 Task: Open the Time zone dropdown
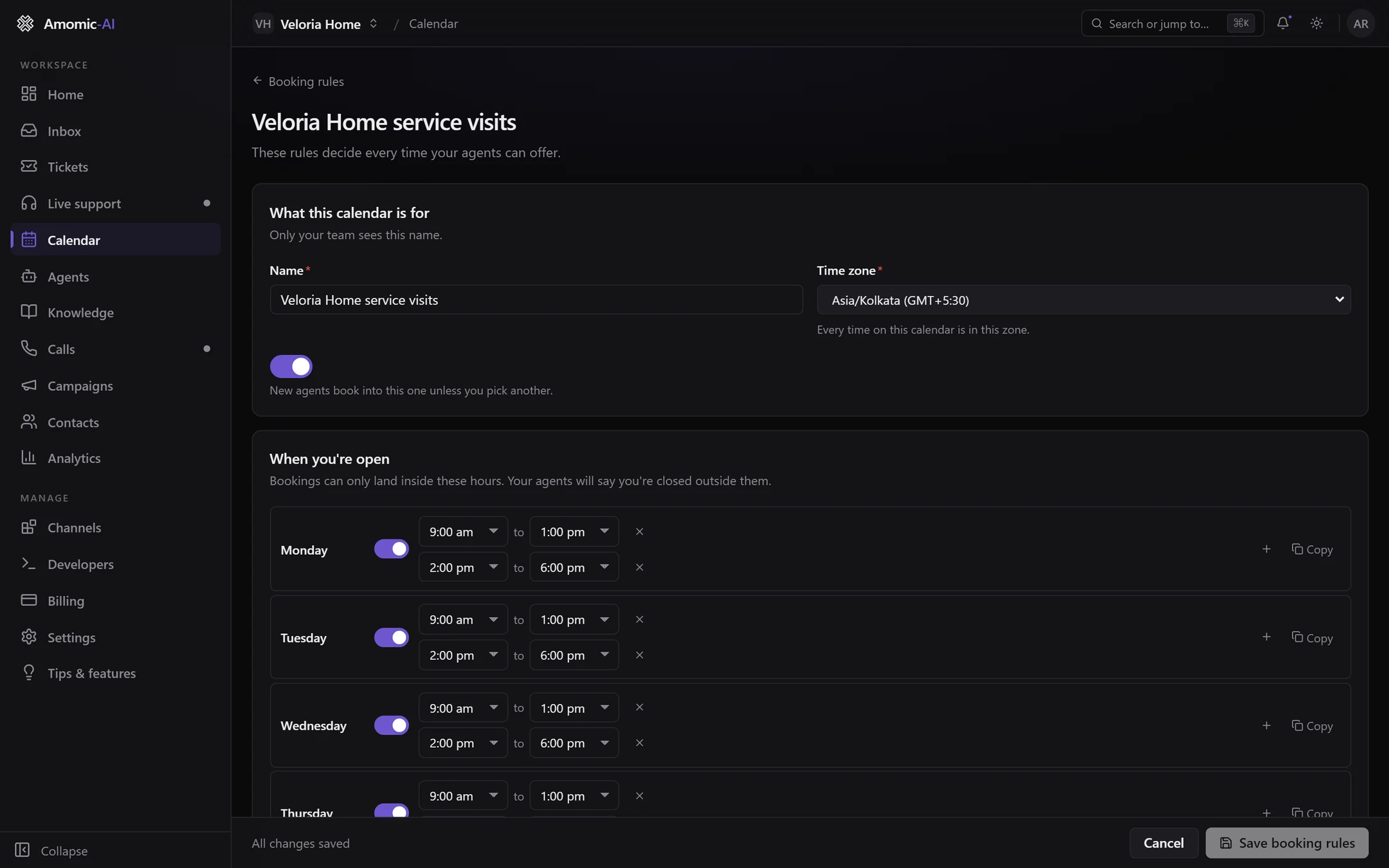coord(1084,300)
